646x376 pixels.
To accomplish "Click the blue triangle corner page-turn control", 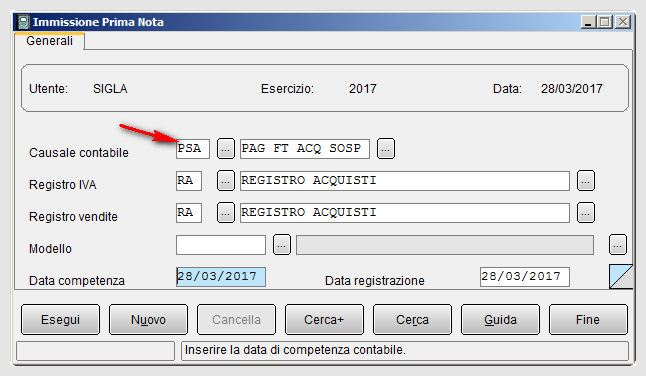I will point(621,276).
